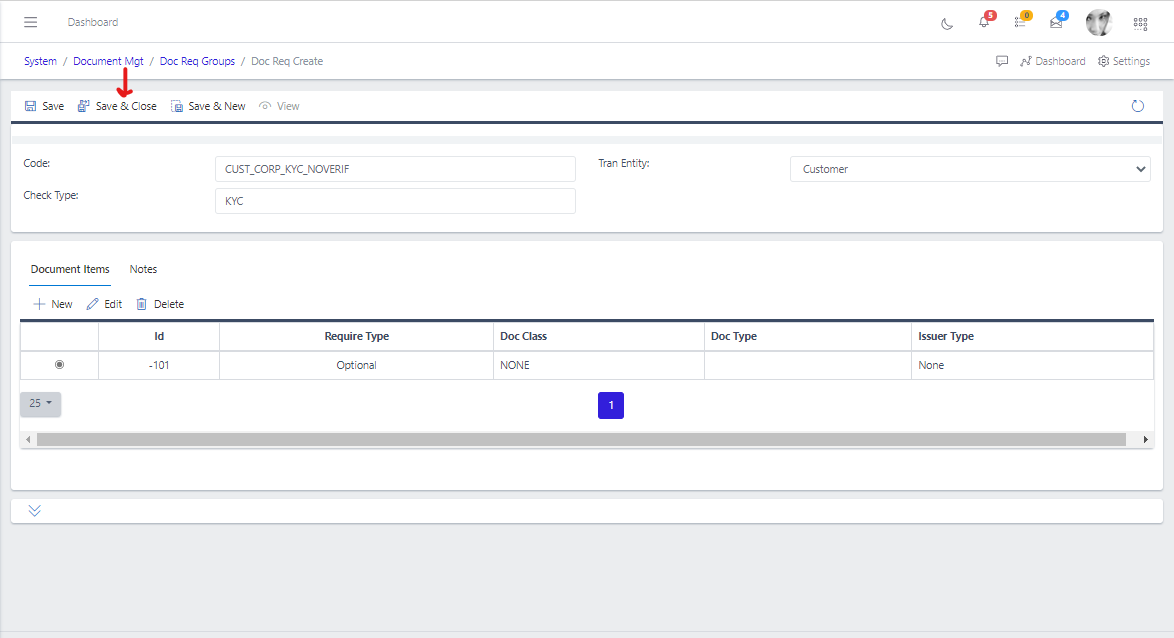Expand the bottom panel double chevron

[x=34, y=511]
